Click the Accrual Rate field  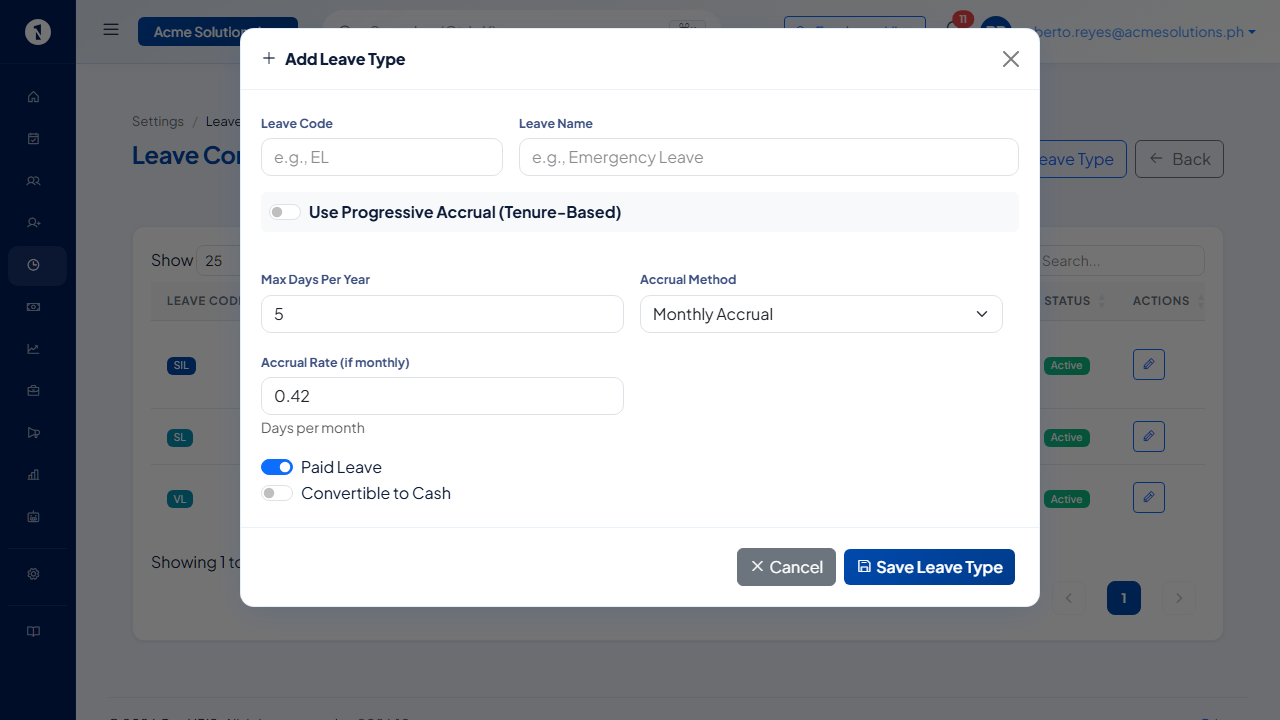point(442,396)
